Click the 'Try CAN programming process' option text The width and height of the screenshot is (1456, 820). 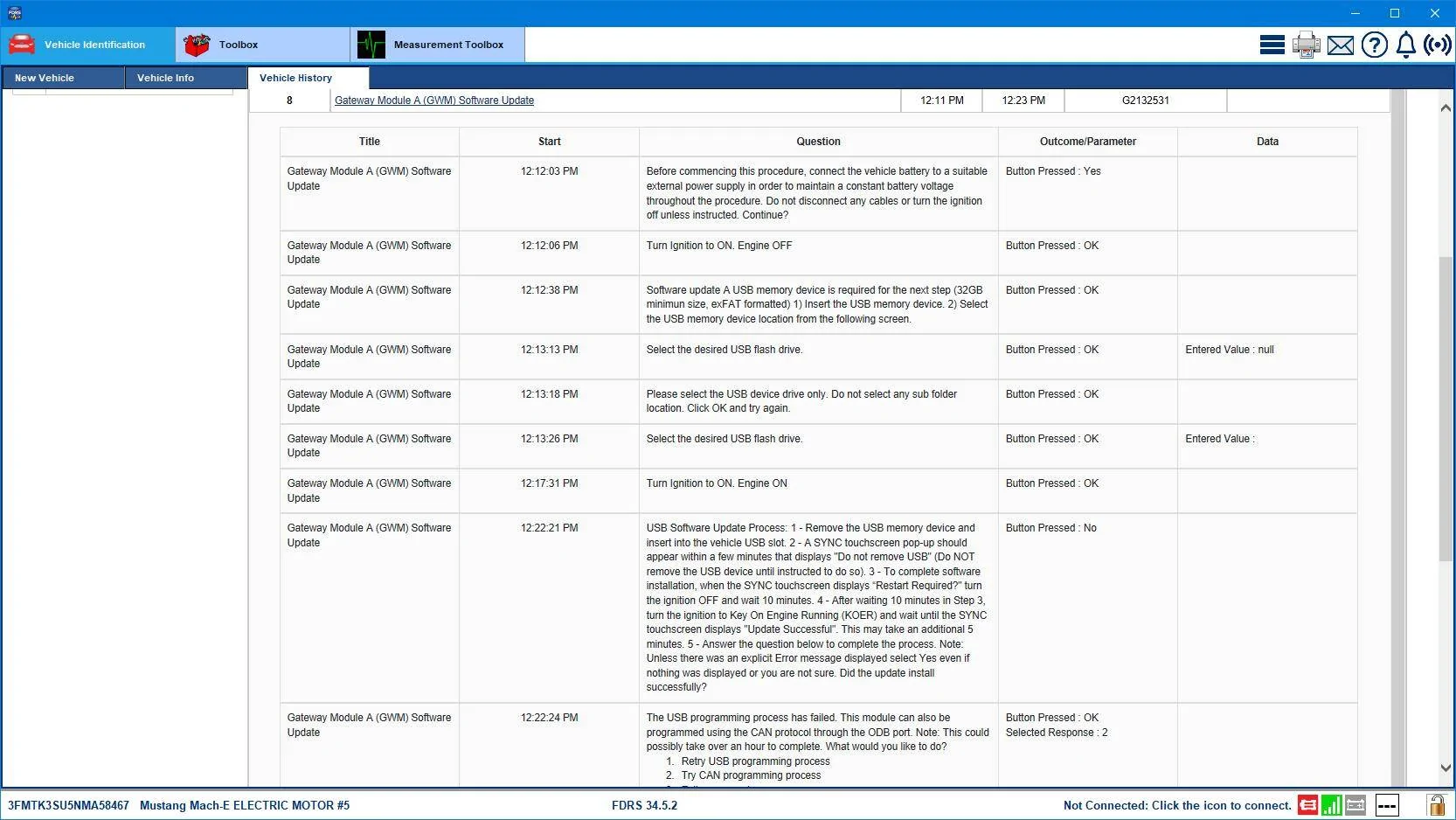[751, 775]
